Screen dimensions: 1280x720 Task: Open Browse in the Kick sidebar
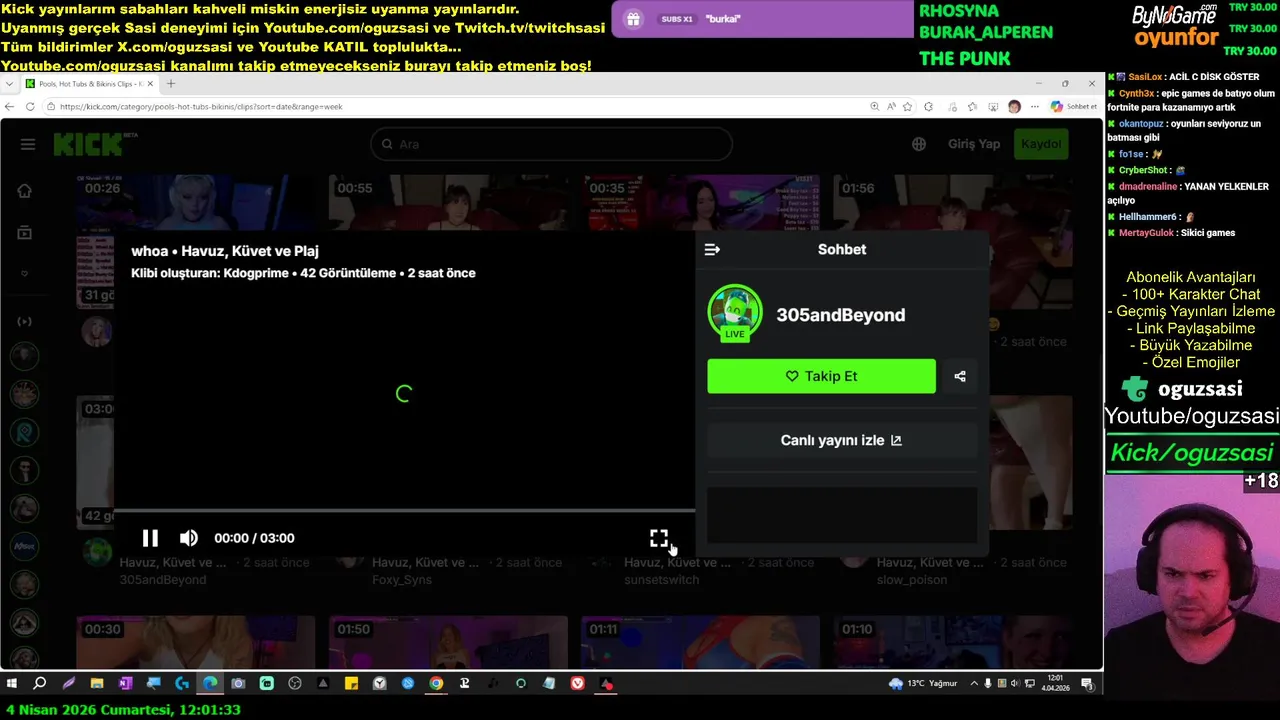tap(25, 232)
